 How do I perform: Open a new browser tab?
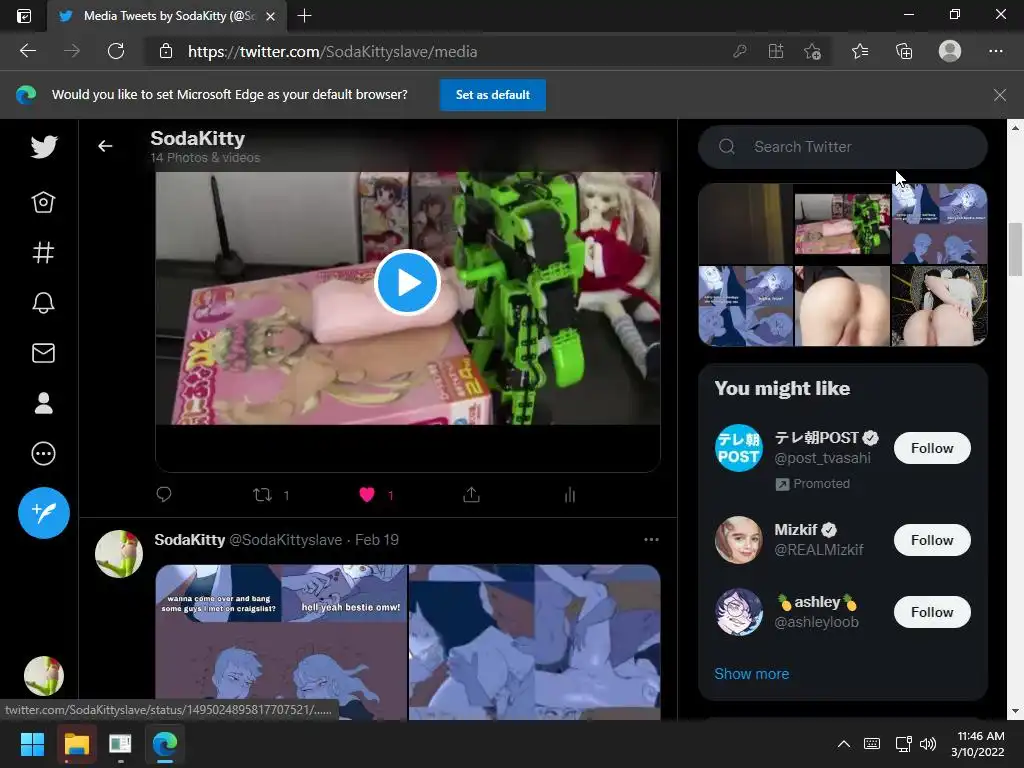pos(304,16)
